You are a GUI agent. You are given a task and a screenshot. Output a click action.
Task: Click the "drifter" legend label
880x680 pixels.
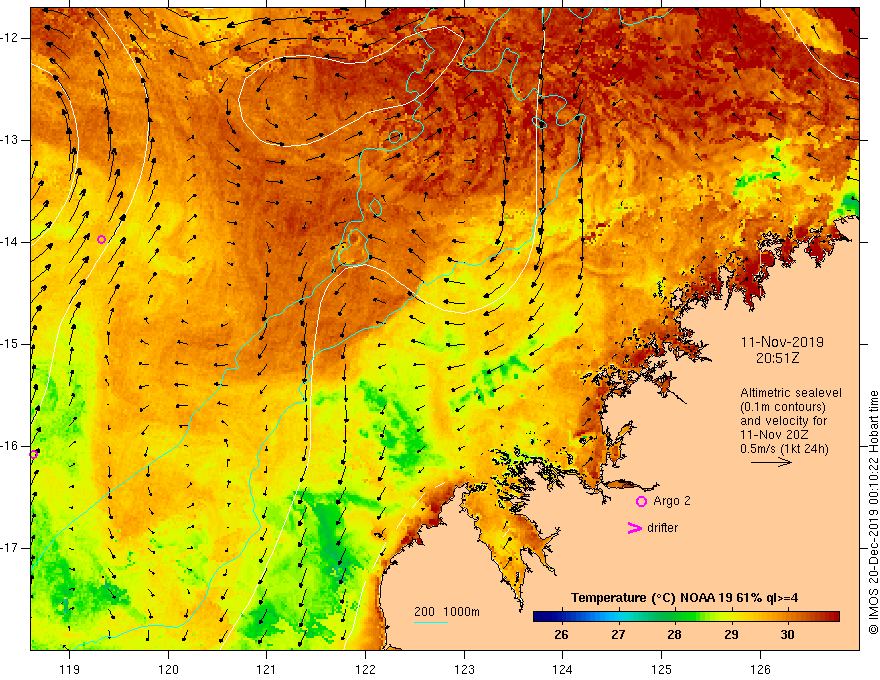tap(662, 527)
